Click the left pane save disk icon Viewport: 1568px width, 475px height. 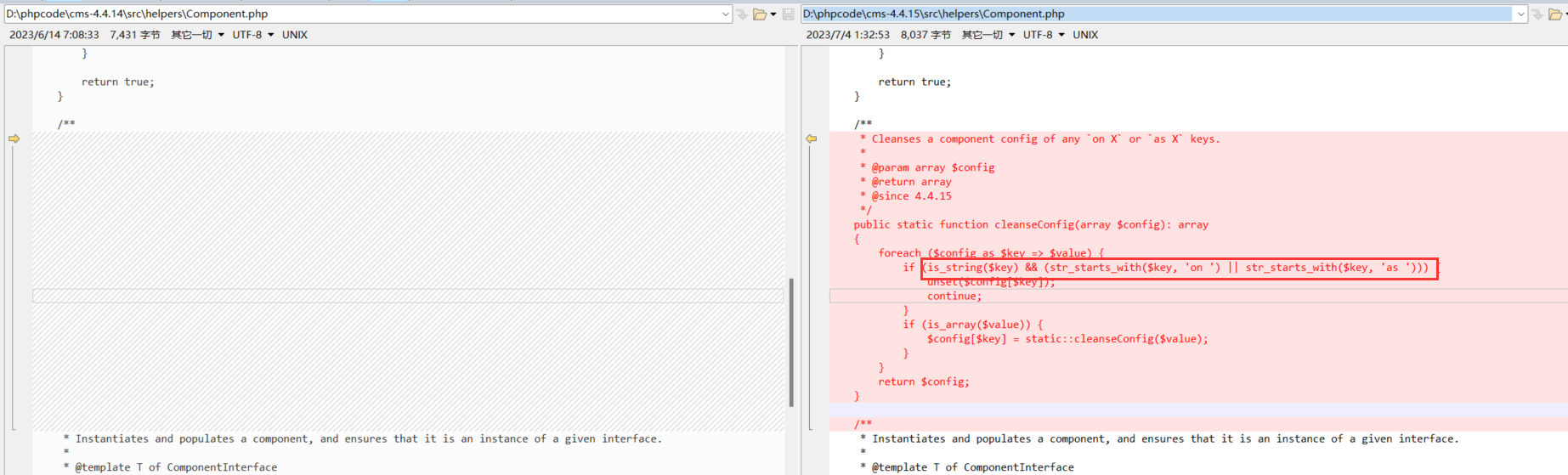pos(788,14)
